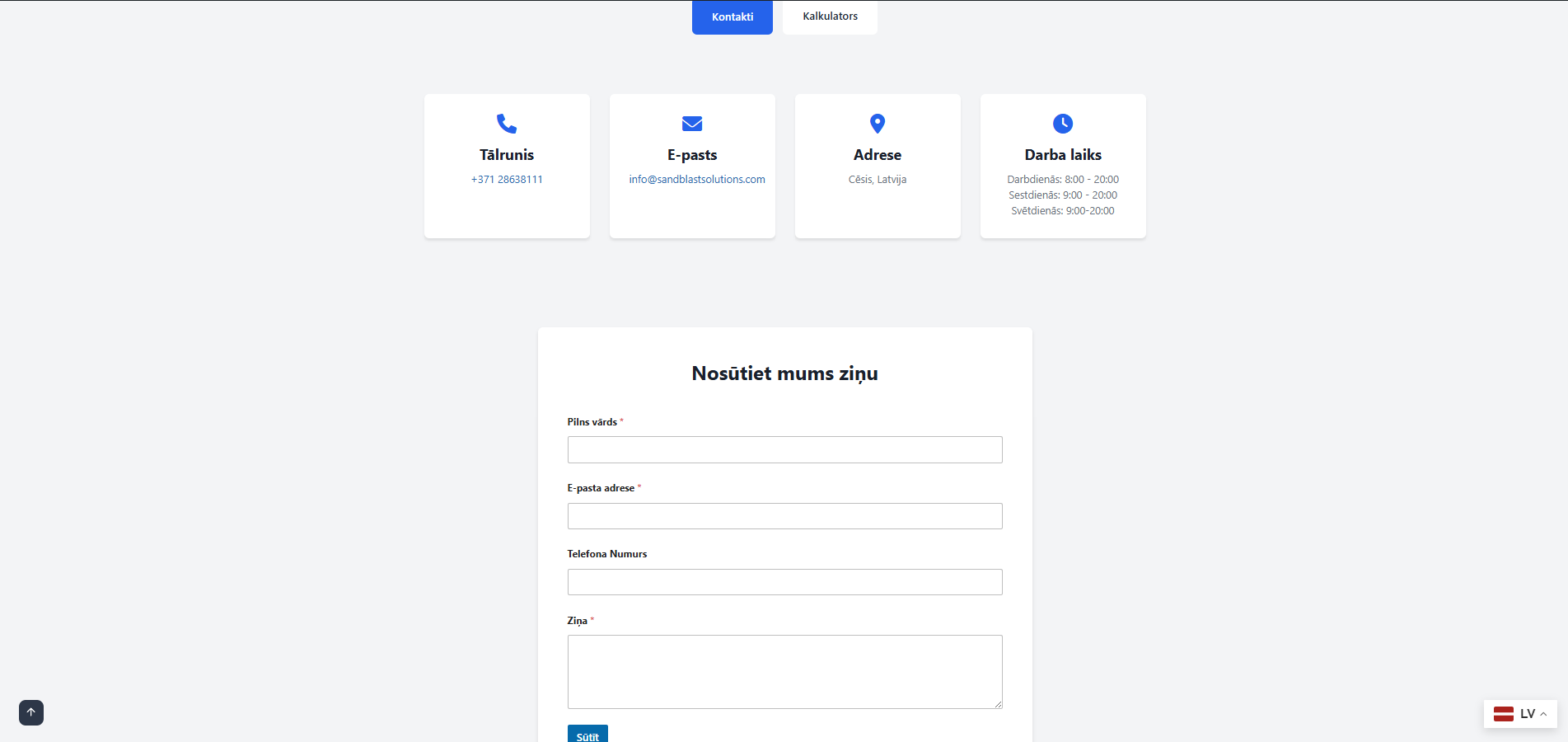Call the +371 28638111 phone number
The width and height of the screenshot is (1568, 742).
click(507, 180)
